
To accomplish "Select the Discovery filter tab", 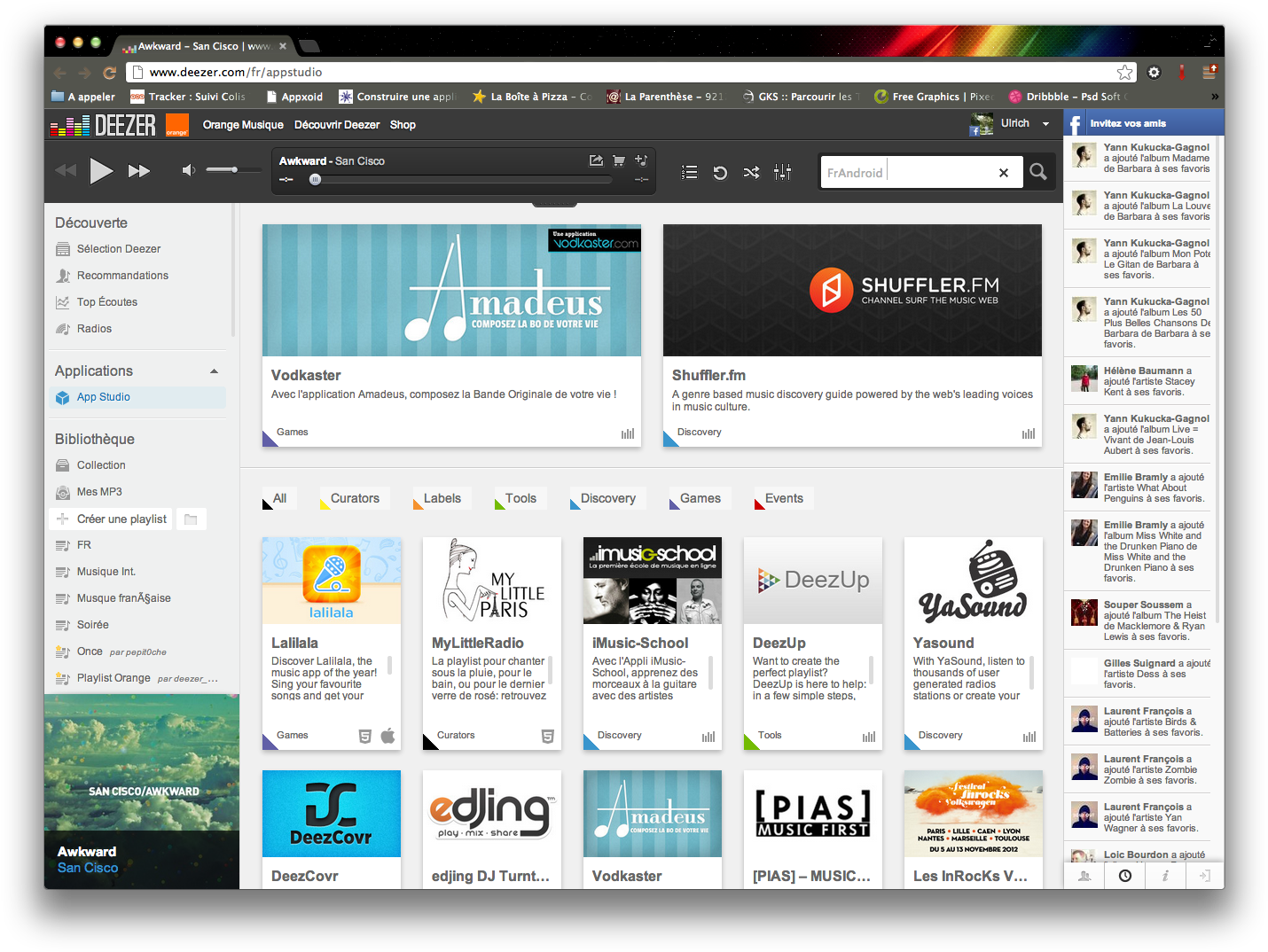I will tap(607, 498).
